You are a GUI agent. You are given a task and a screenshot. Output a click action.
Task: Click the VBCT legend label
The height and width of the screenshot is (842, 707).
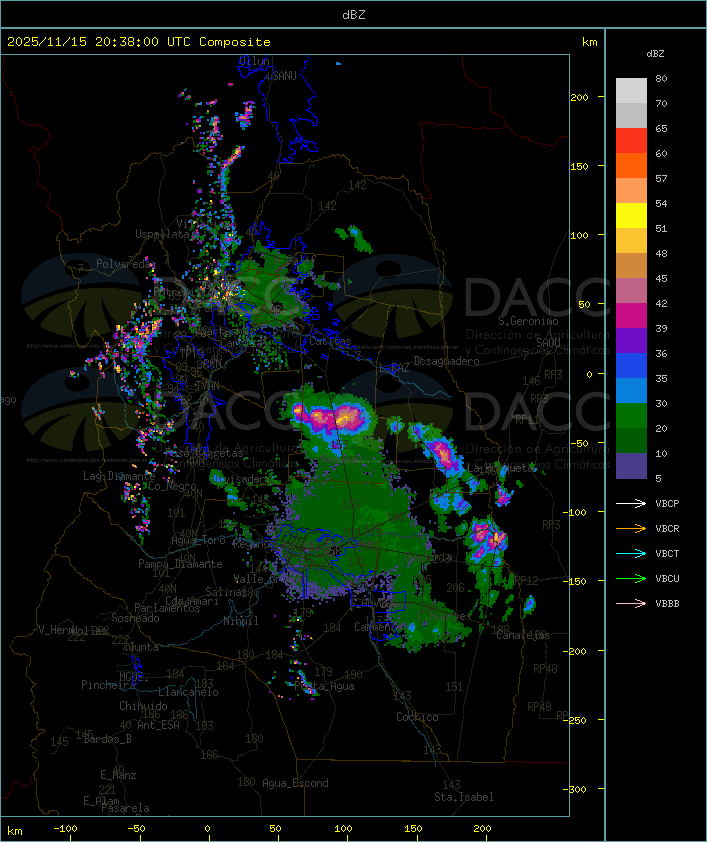pyautogui.click(x=667, y=554)
